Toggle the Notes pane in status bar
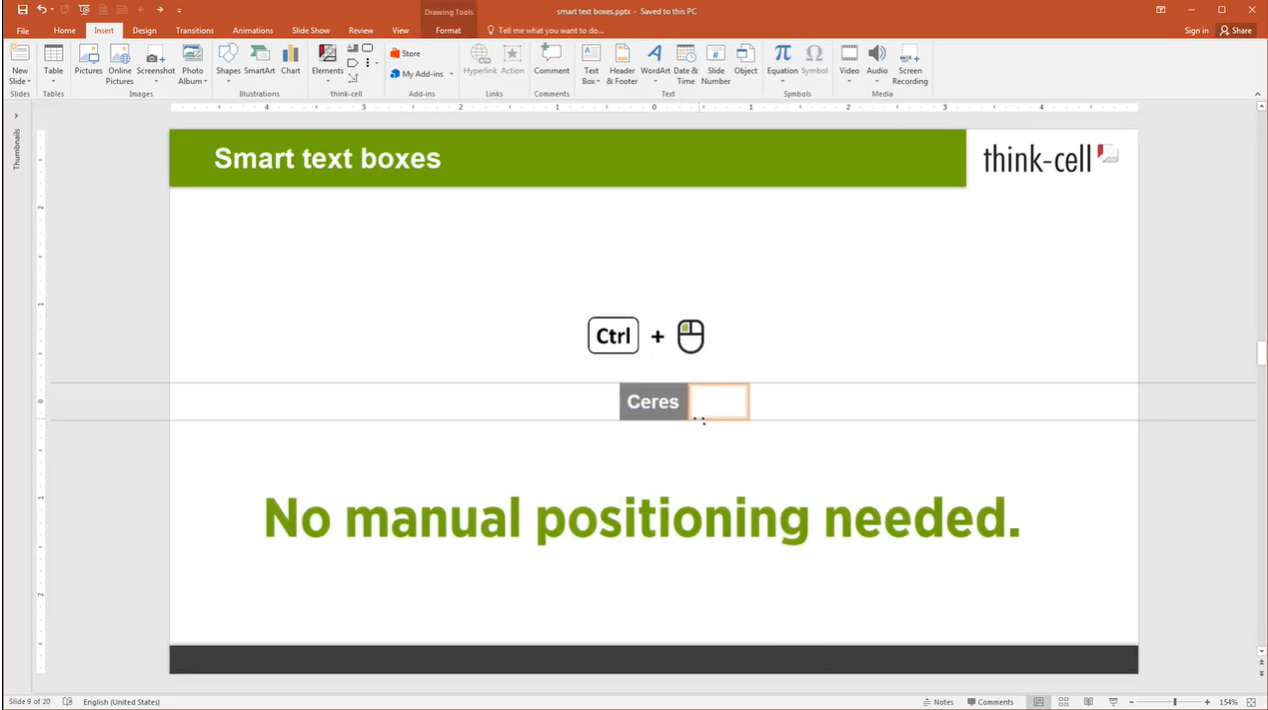Image resolution: width=1268 pixels, height=710 pixels. point(938,702)
